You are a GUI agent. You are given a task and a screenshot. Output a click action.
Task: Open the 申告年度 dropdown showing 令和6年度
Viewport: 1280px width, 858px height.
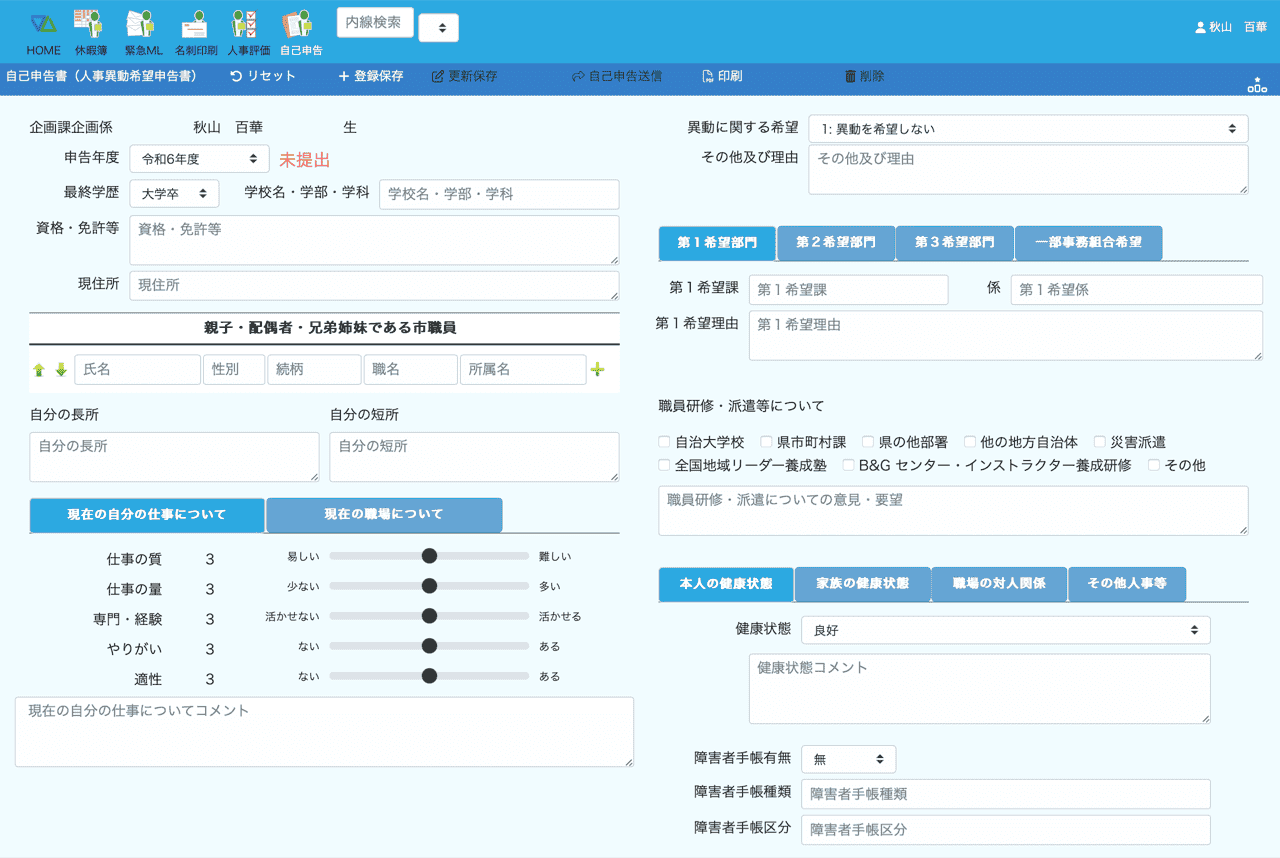coord(199,159)
